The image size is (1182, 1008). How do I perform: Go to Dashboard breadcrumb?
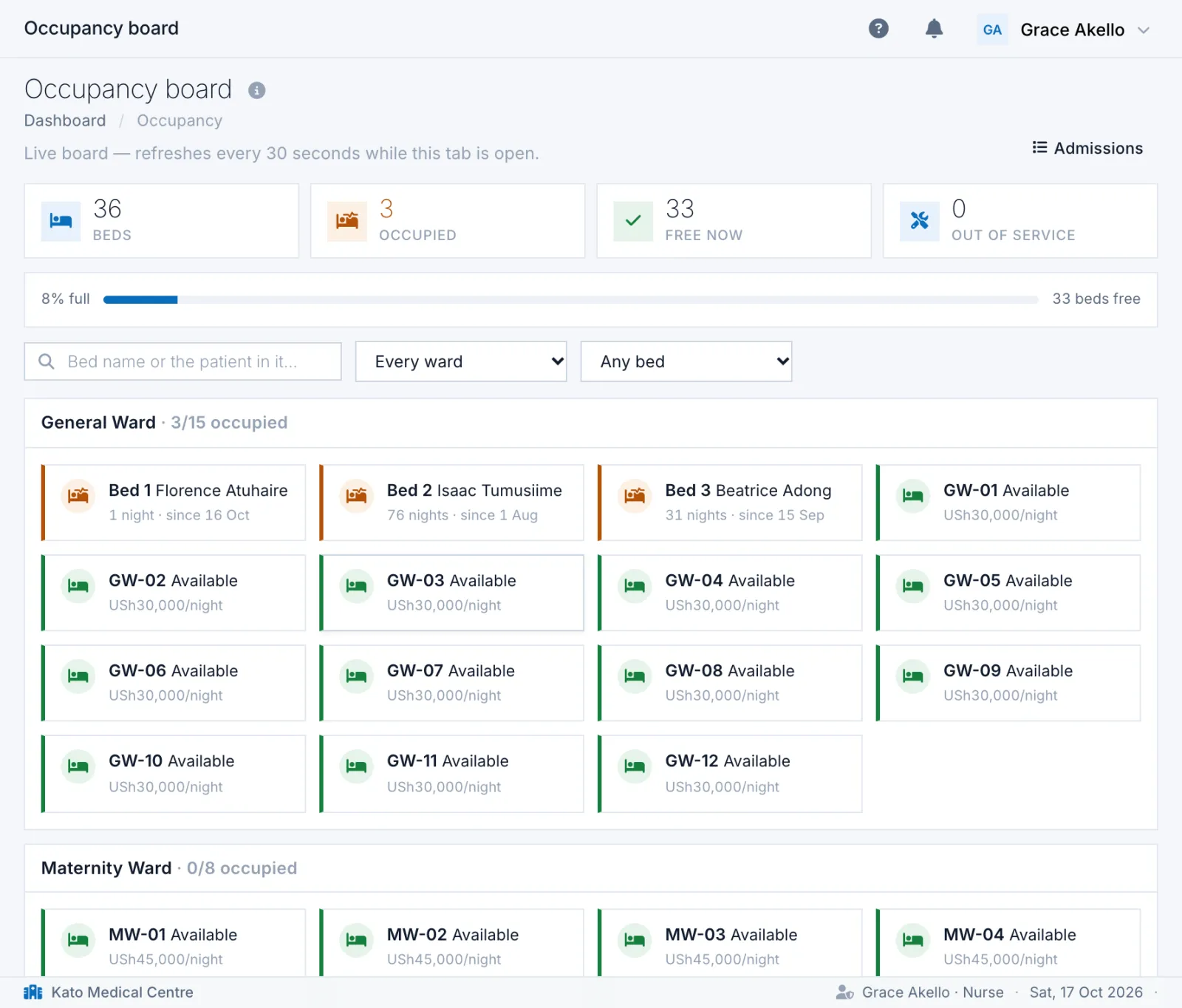[x=65, y=120]
